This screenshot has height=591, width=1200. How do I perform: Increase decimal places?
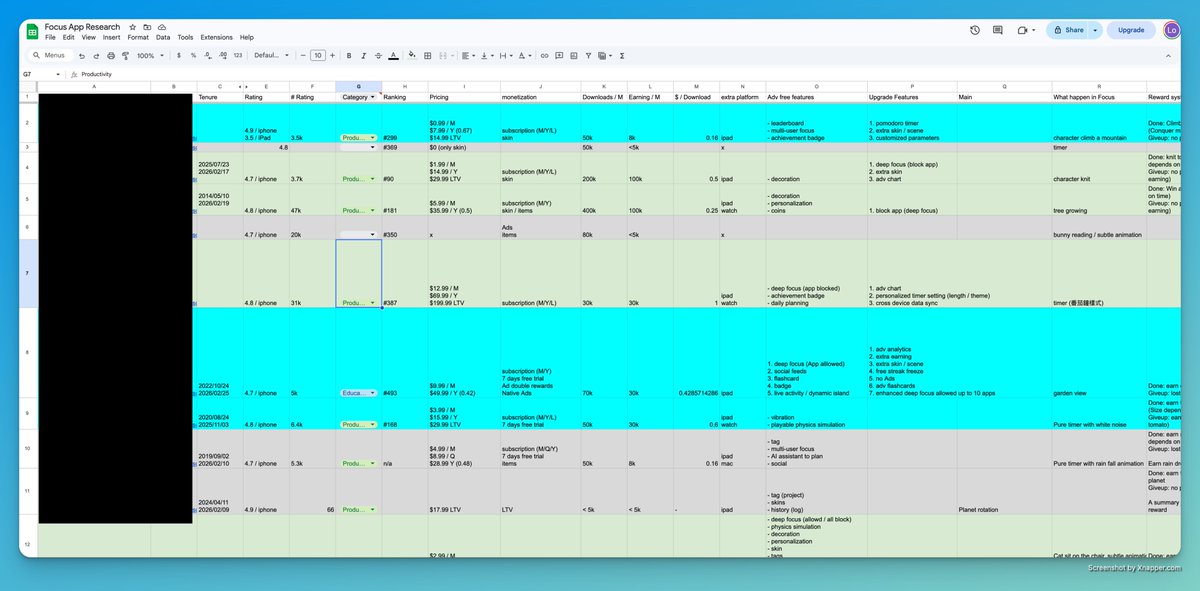[x=222, y=55]
